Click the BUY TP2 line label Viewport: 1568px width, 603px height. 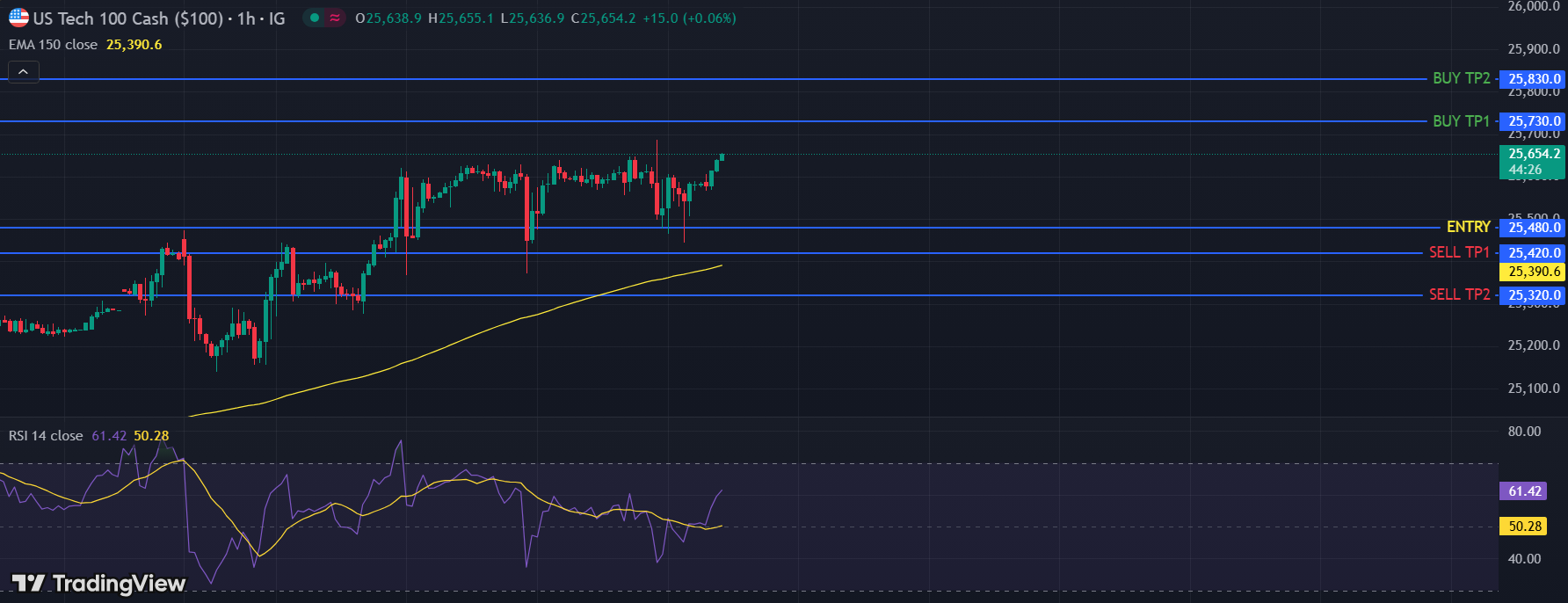tap(1461, 78)
